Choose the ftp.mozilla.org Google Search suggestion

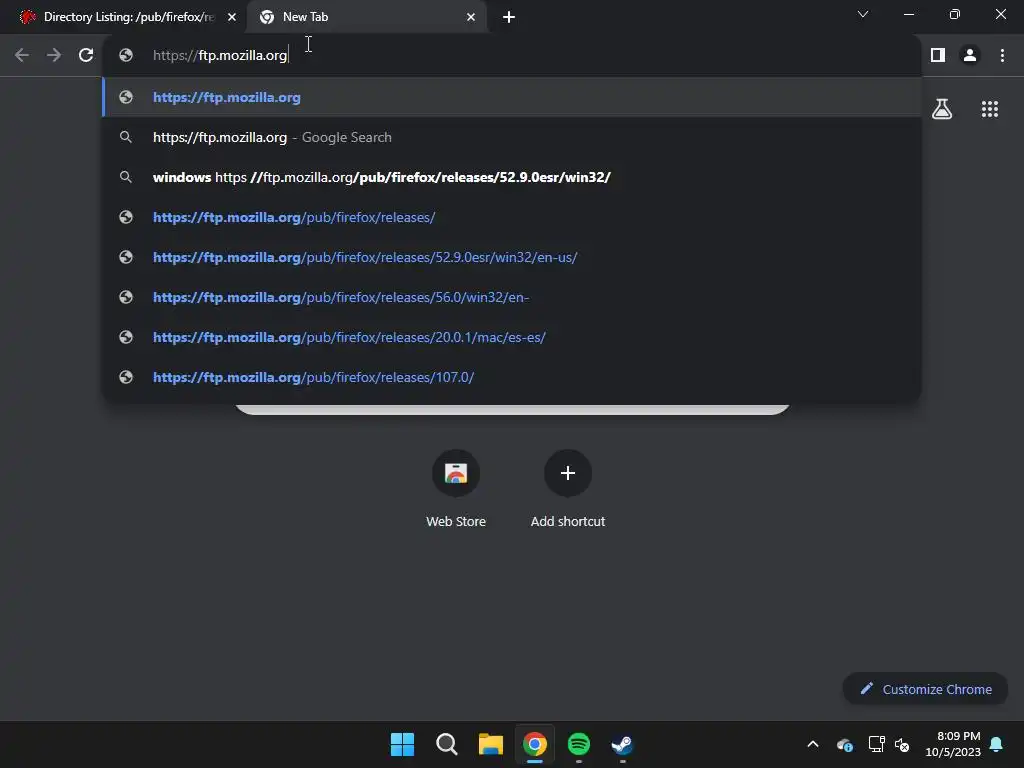[512, 137]
